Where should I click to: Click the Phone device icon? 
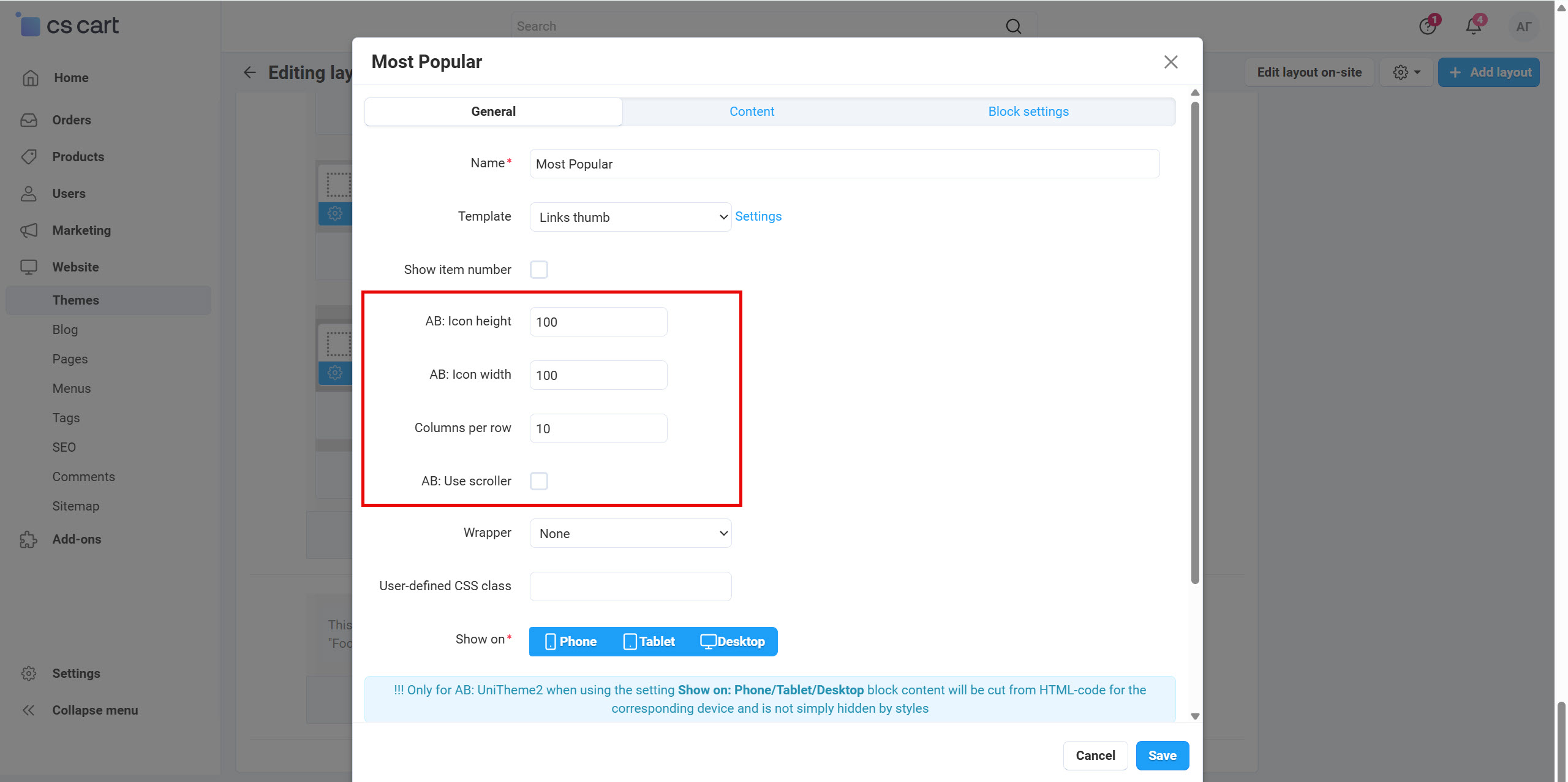(x=550, y=642)
